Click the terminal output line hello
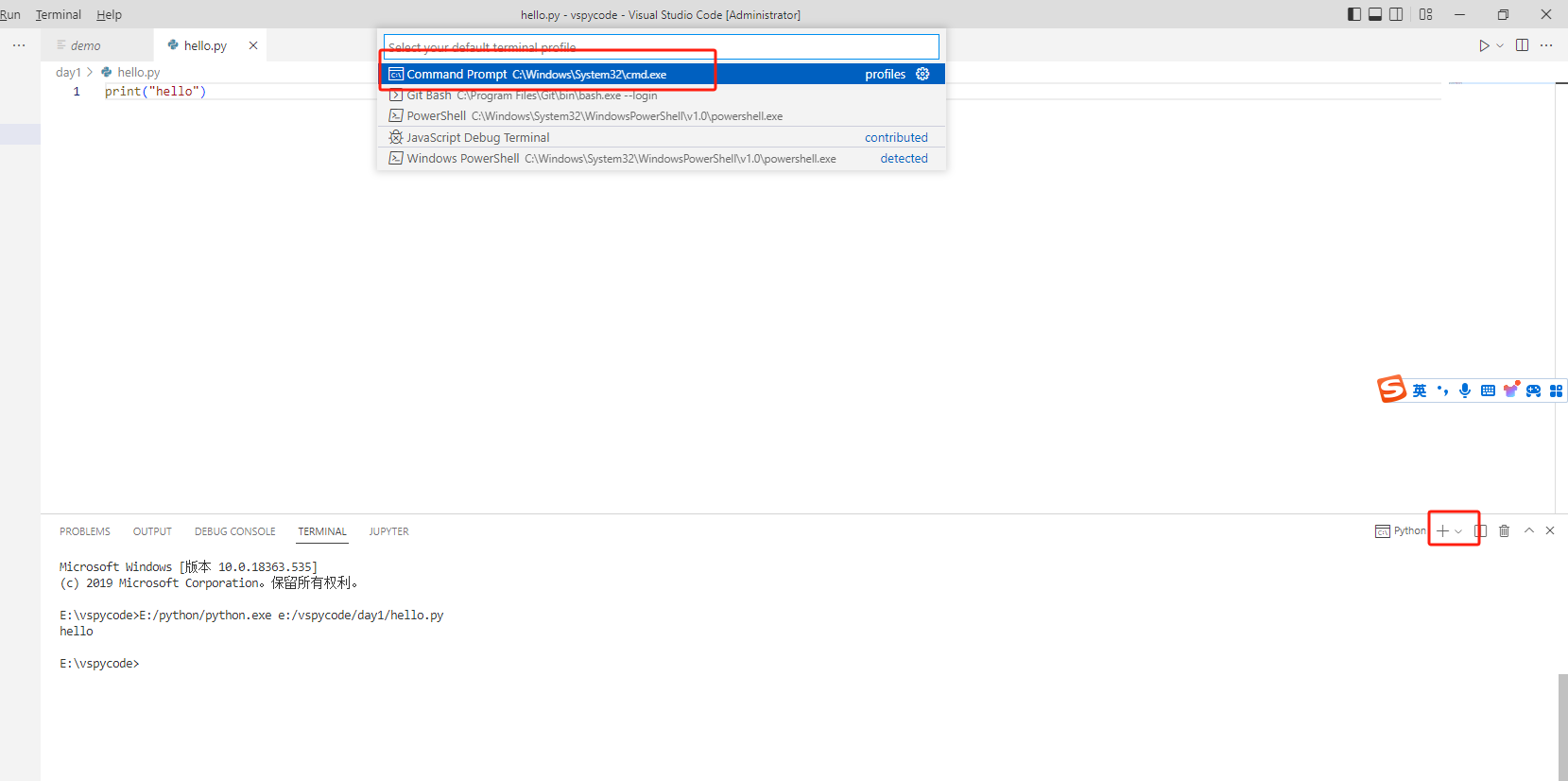 [77, 632]
